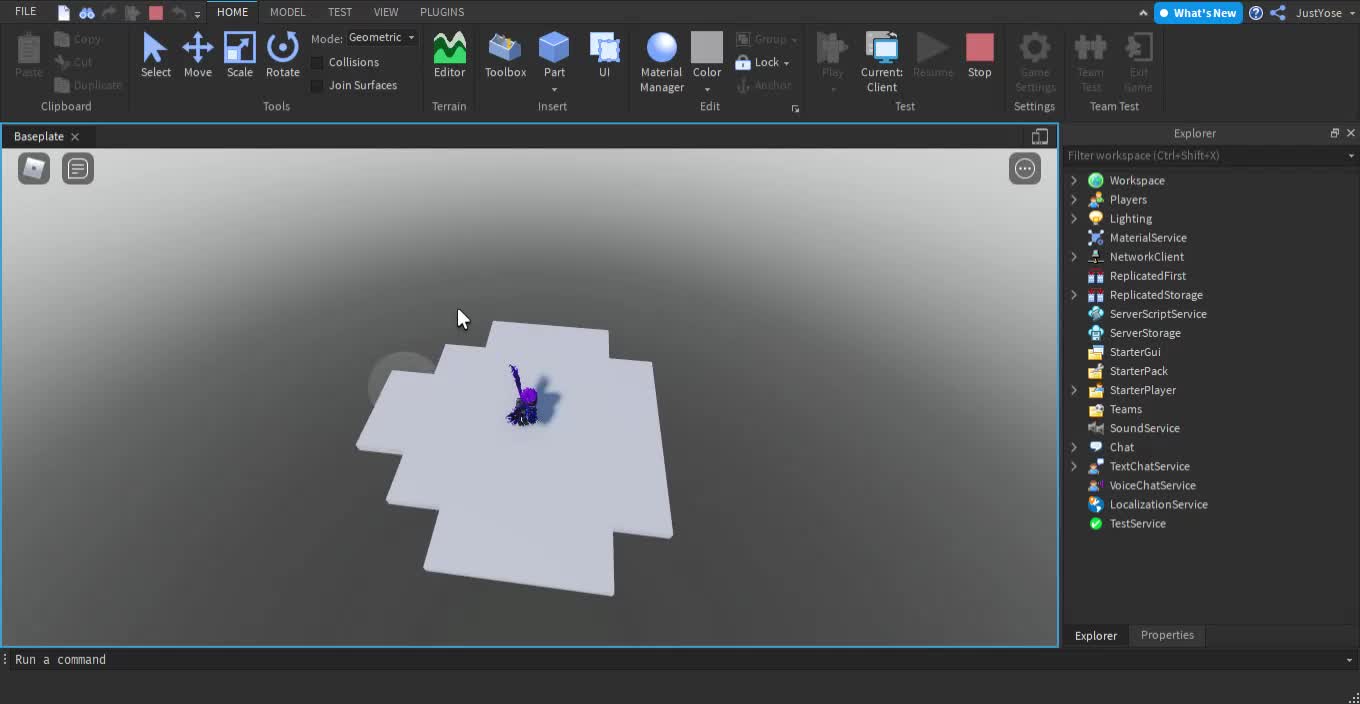Enable the Collisions option

click(317, 62)
